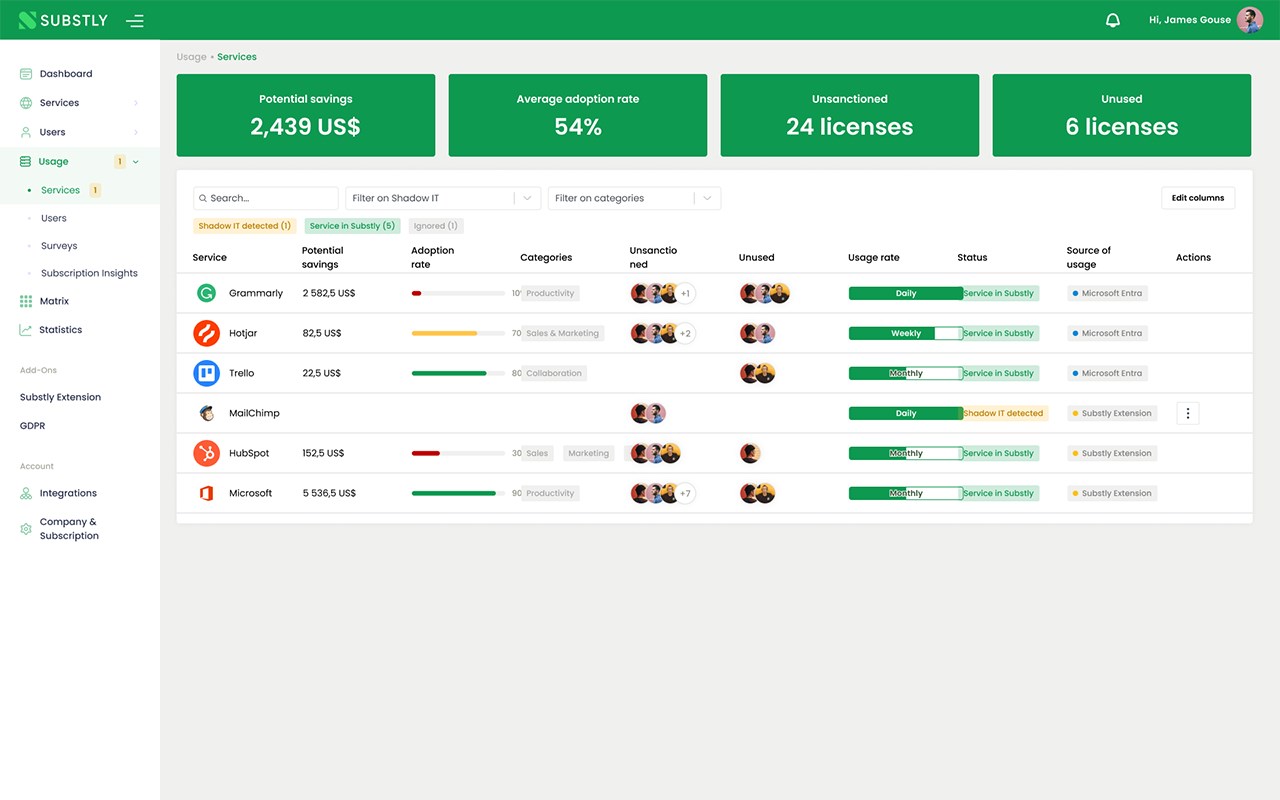1280x800 pixels.
Task: Expand Services menu chevron in sidebar
Action: [136, 103]
